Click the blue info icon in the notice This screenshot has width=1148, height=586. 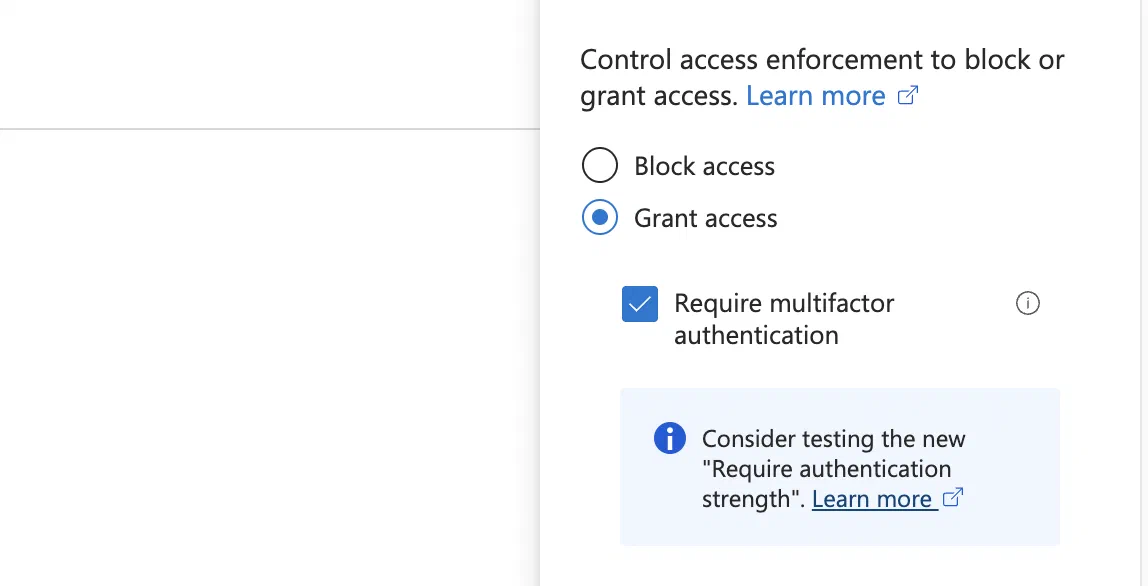(669, 438)
